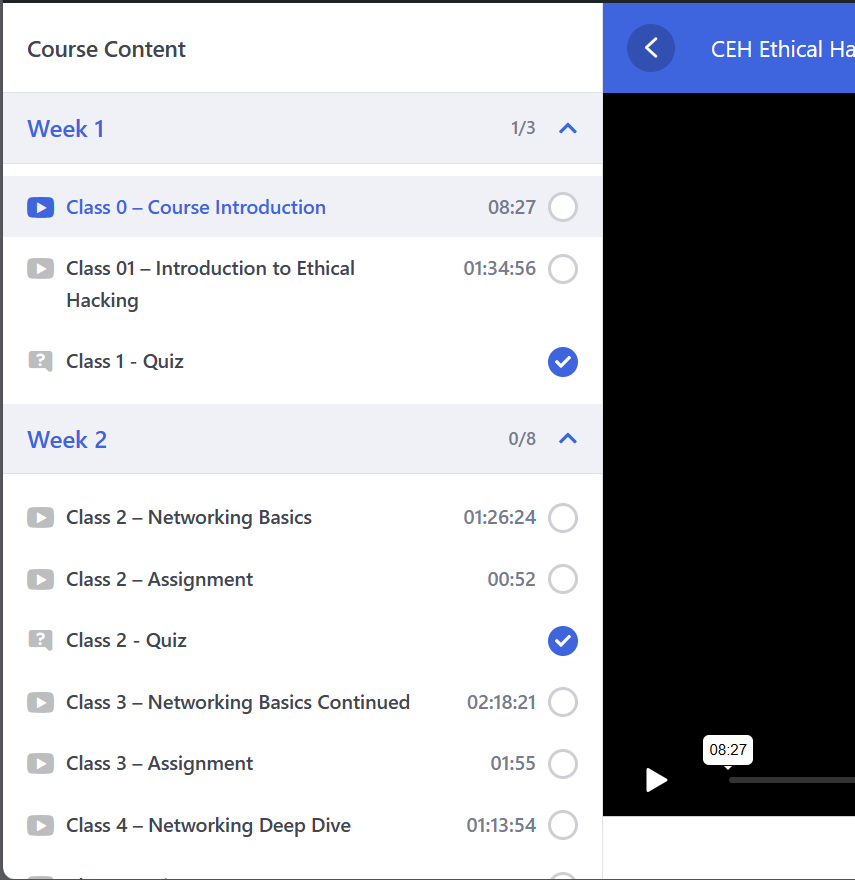Click video icon beside Class 01 Introduction
The width and height of the screenshot is (855, 880).
coord(40,268)
